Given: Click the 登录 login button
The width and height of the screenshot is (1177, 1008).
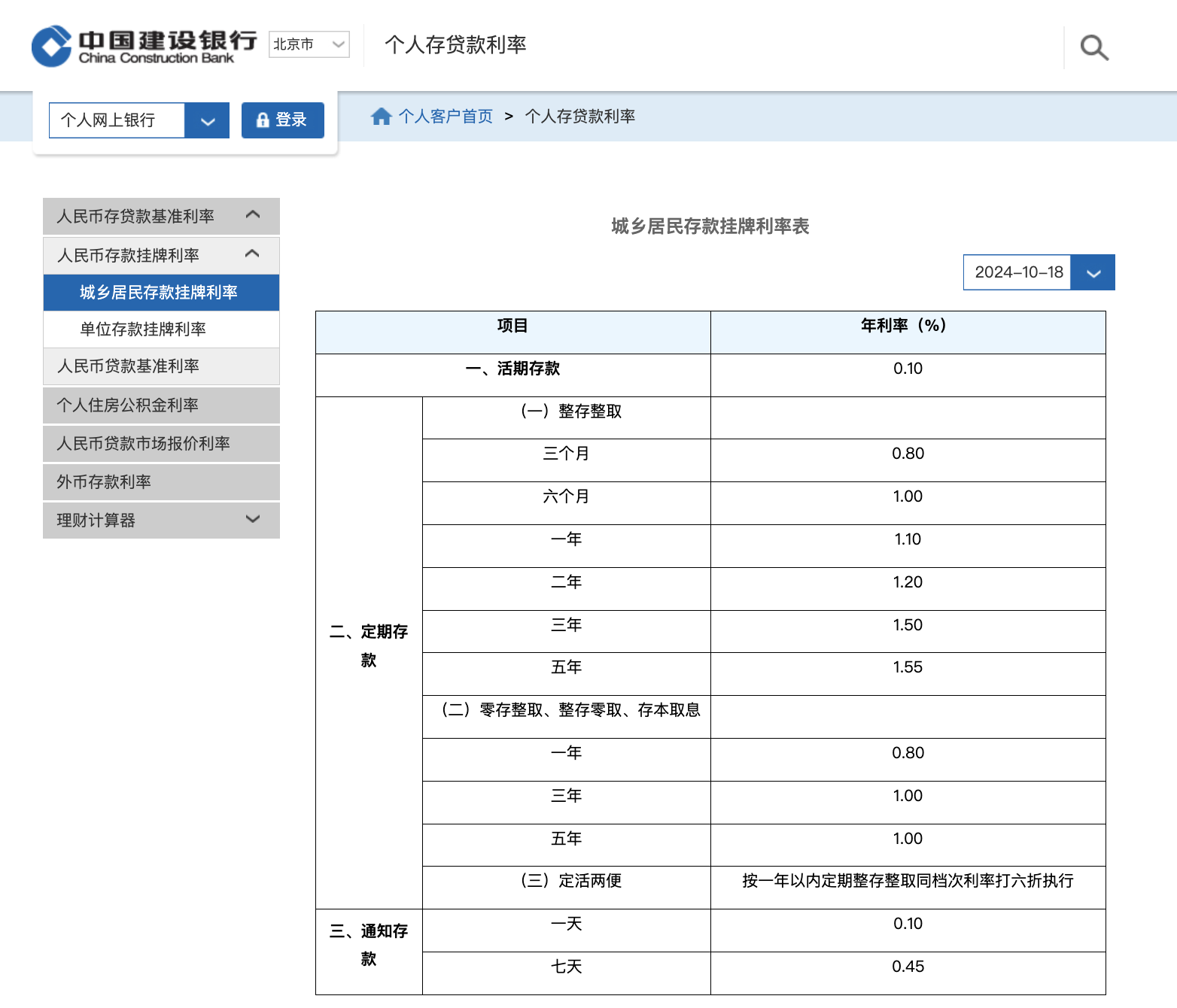Looking at the screenshot, I should (282, 120).
